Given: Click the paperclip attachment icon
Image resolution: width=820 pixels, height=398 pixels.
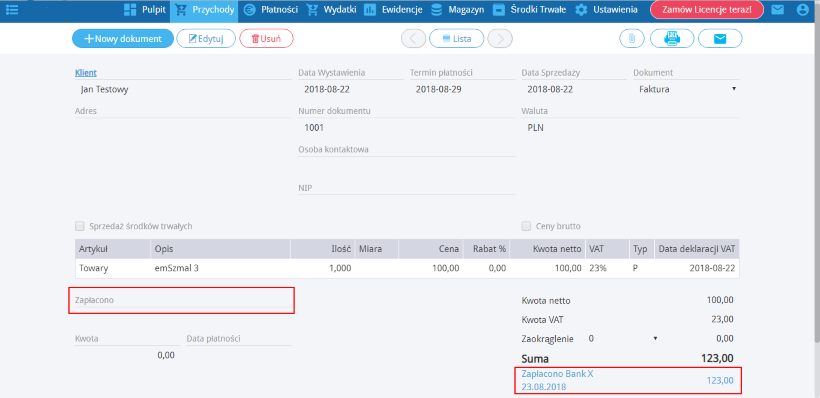Looking at the screenshot, I should (x=632, y=39).
